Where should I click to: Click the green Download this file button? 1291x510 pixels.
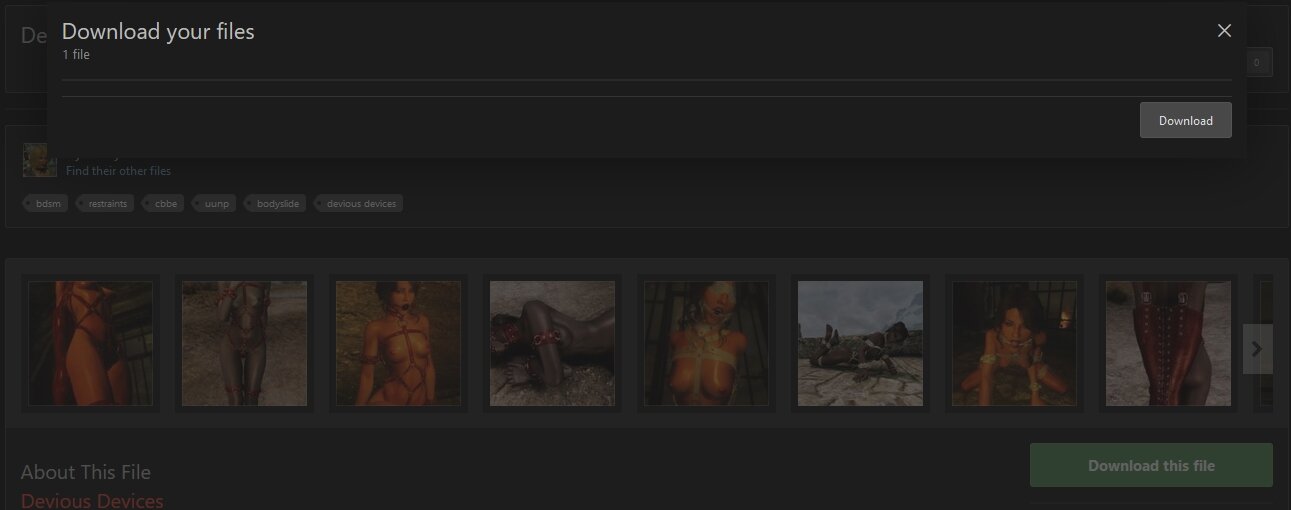[1151, 465]
